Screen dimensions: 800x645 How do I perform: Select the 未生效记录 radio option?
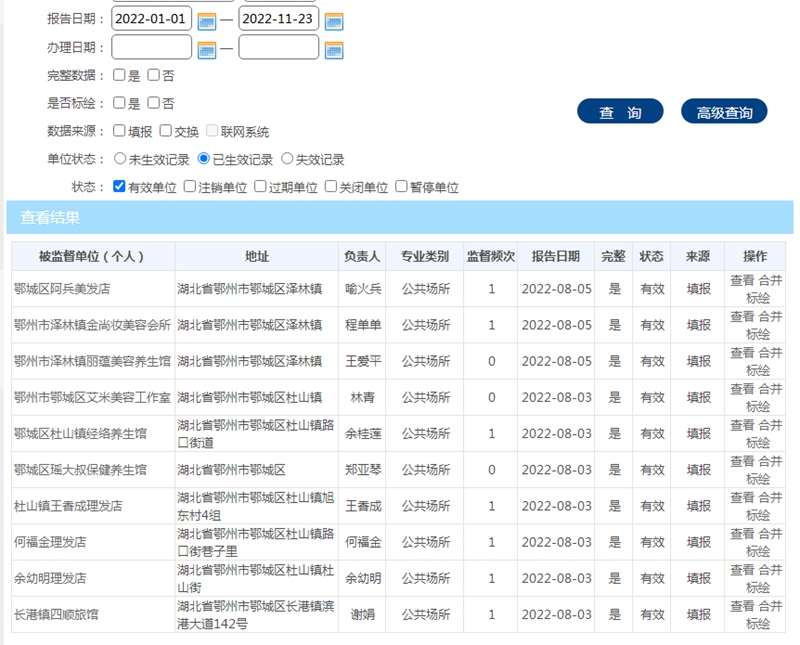[120, 159]
